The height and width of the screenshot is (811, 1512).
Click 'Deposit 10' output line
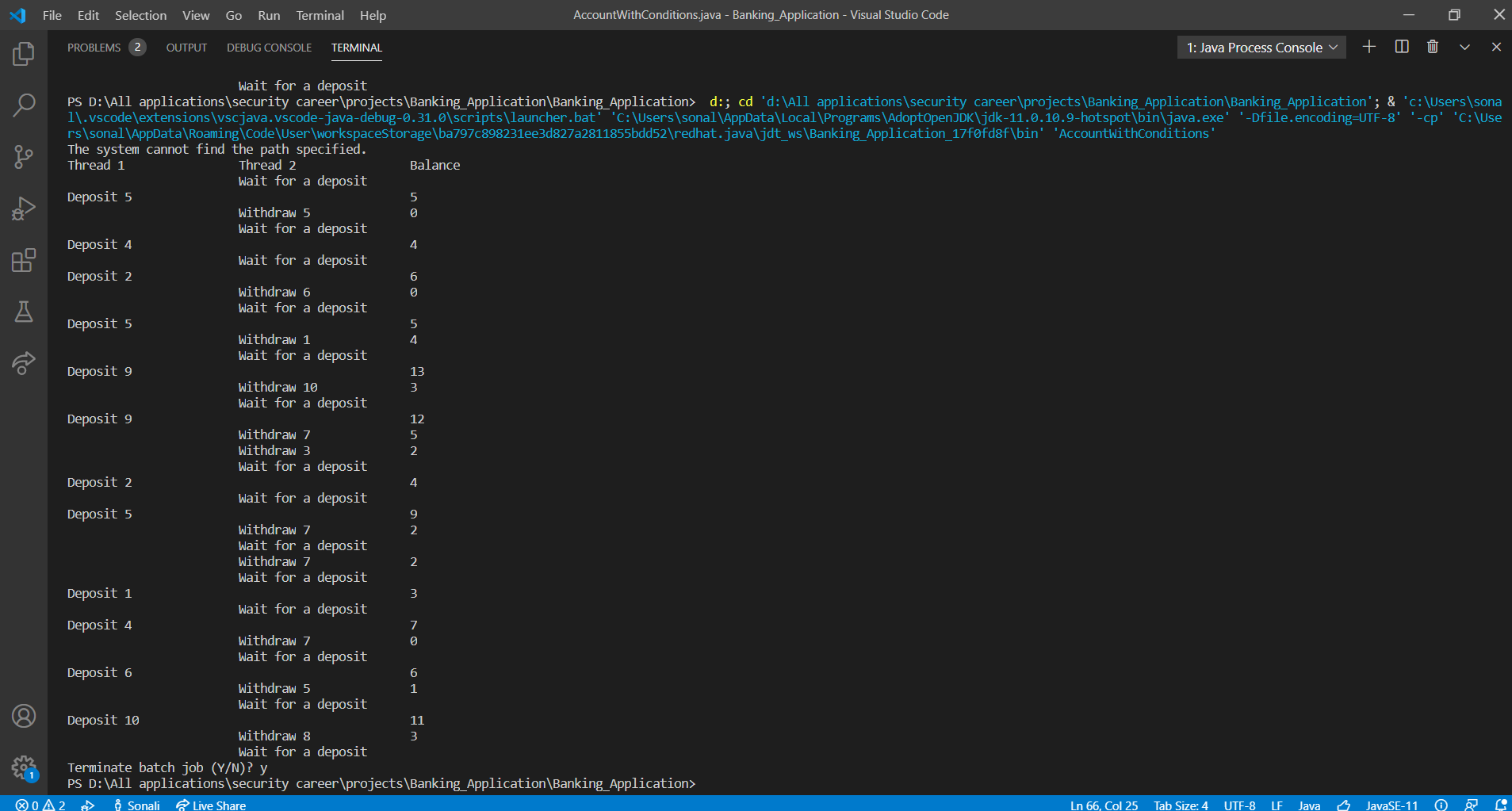(x=103, y=720)
